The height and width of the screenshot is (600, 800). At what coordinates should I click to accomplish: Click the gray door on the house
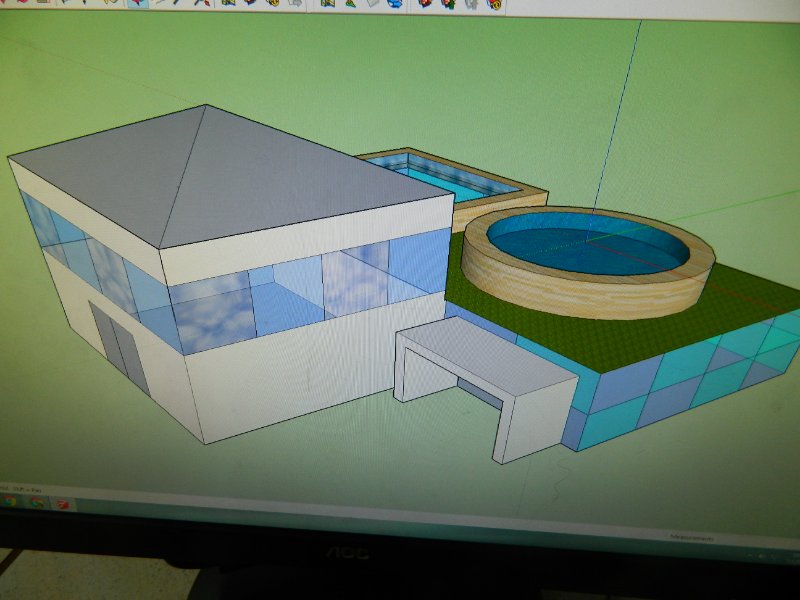pos(118,345)
